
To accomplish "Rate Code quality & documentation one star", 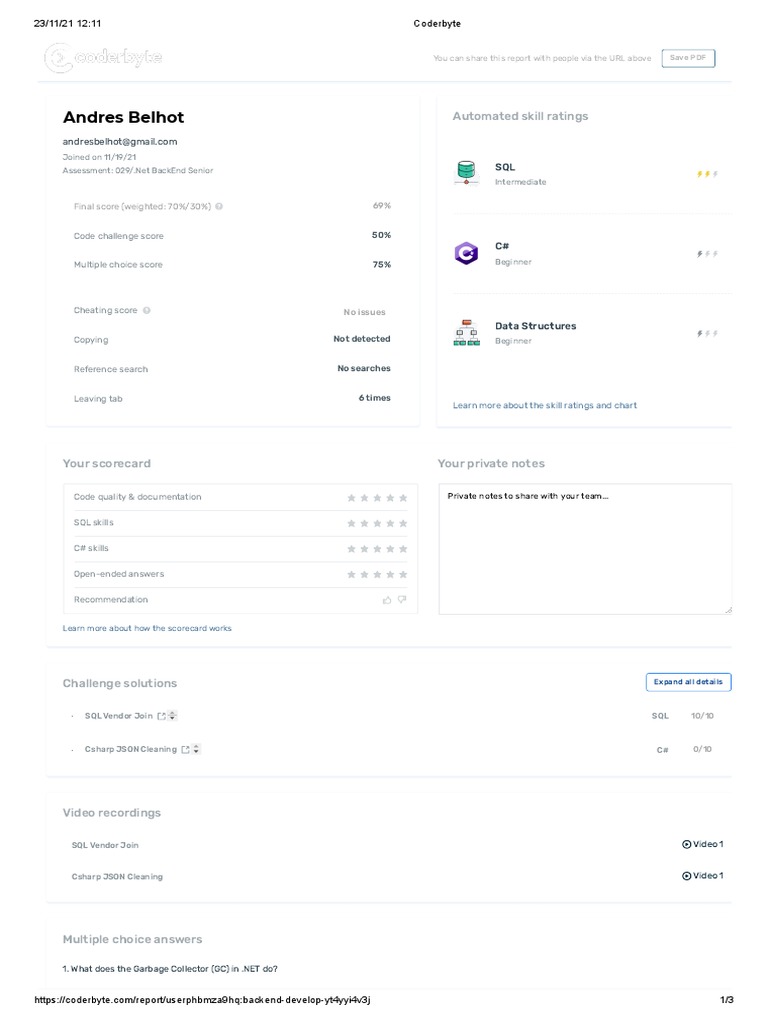I will (x=351, y=497).
